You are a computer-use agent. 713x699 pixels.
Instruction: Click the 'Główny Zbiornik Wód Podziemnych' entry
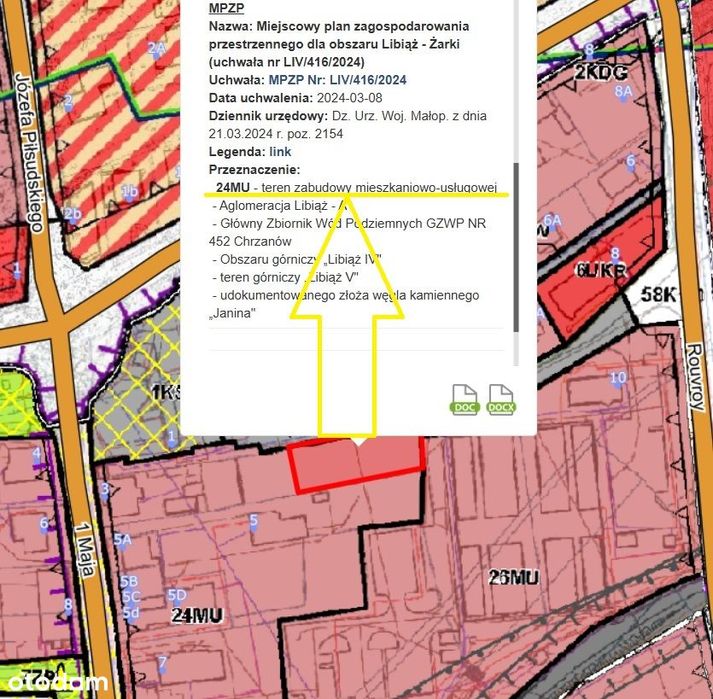pos(347,232)
